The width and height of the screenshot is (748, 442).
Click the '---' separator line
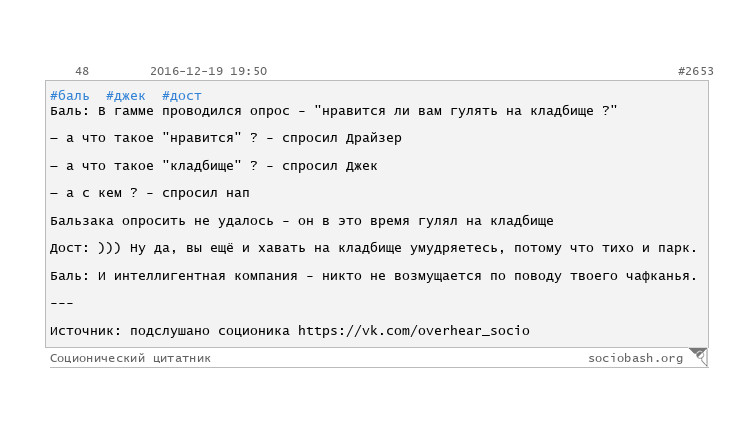tap(61, 303)
